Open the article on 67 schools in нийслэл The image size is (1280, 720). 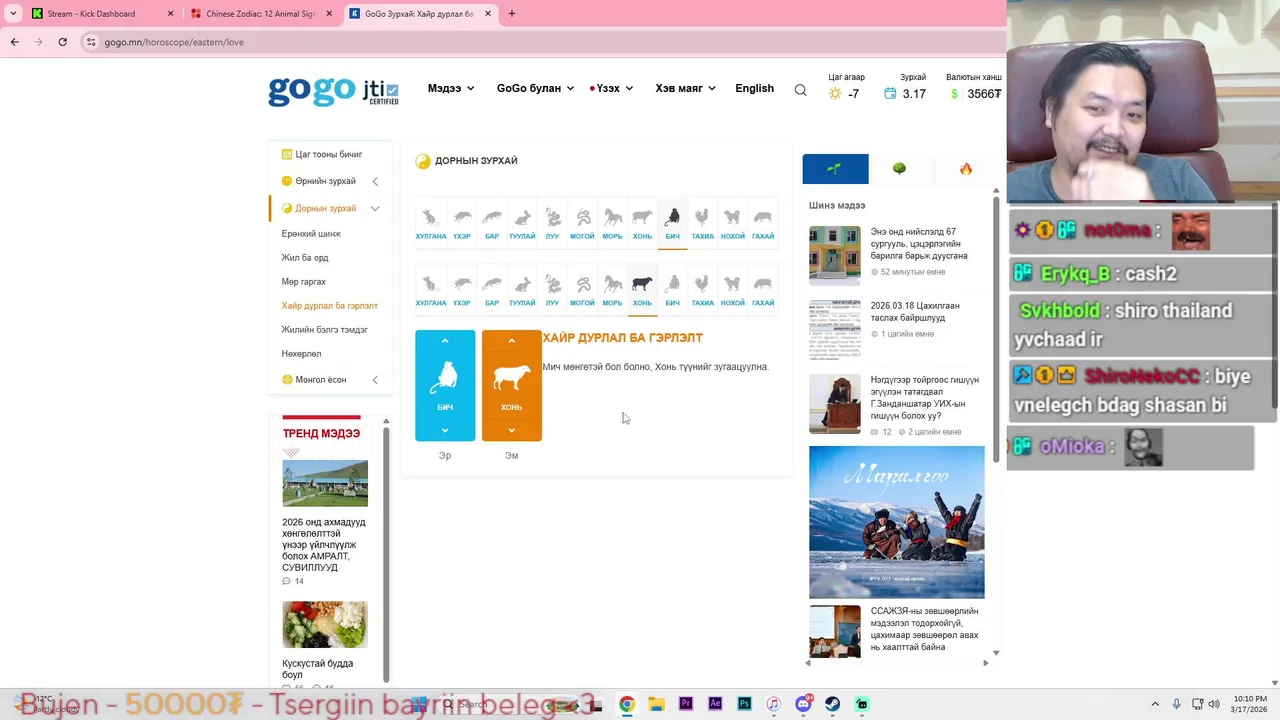click(919, 244)
